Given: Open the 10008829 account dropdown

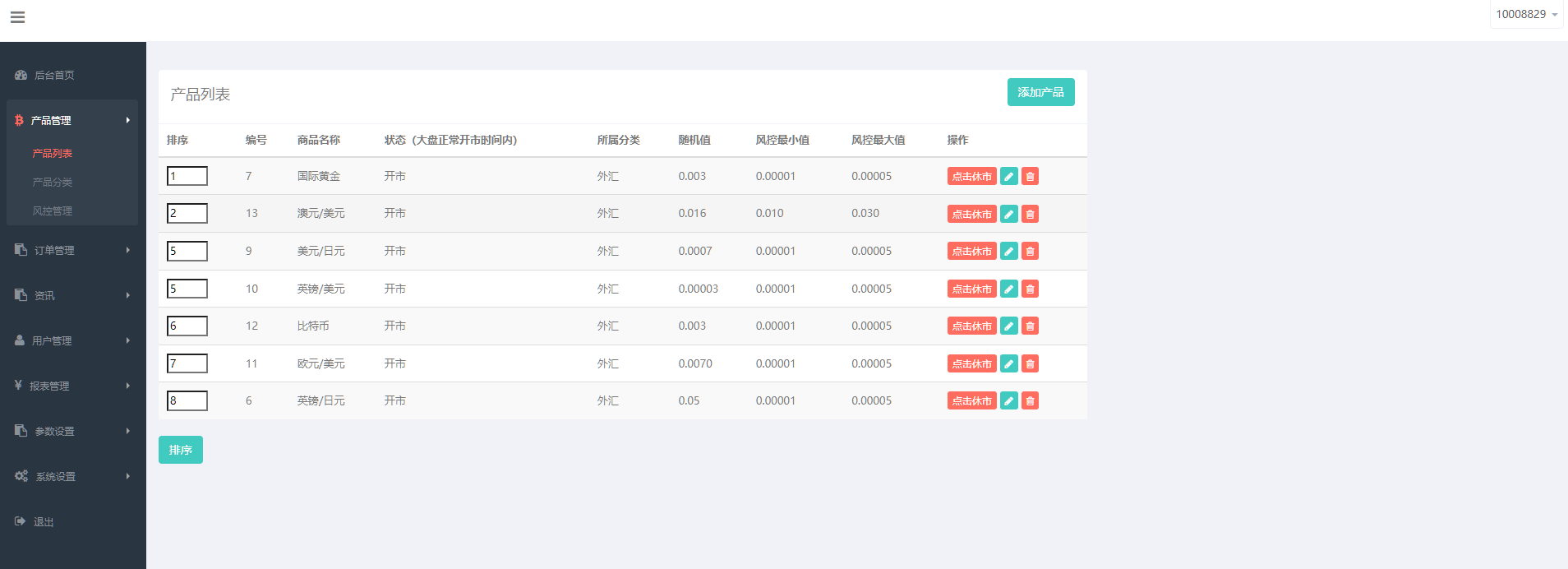Looking at the screenshot, I should coord(1525,15).
